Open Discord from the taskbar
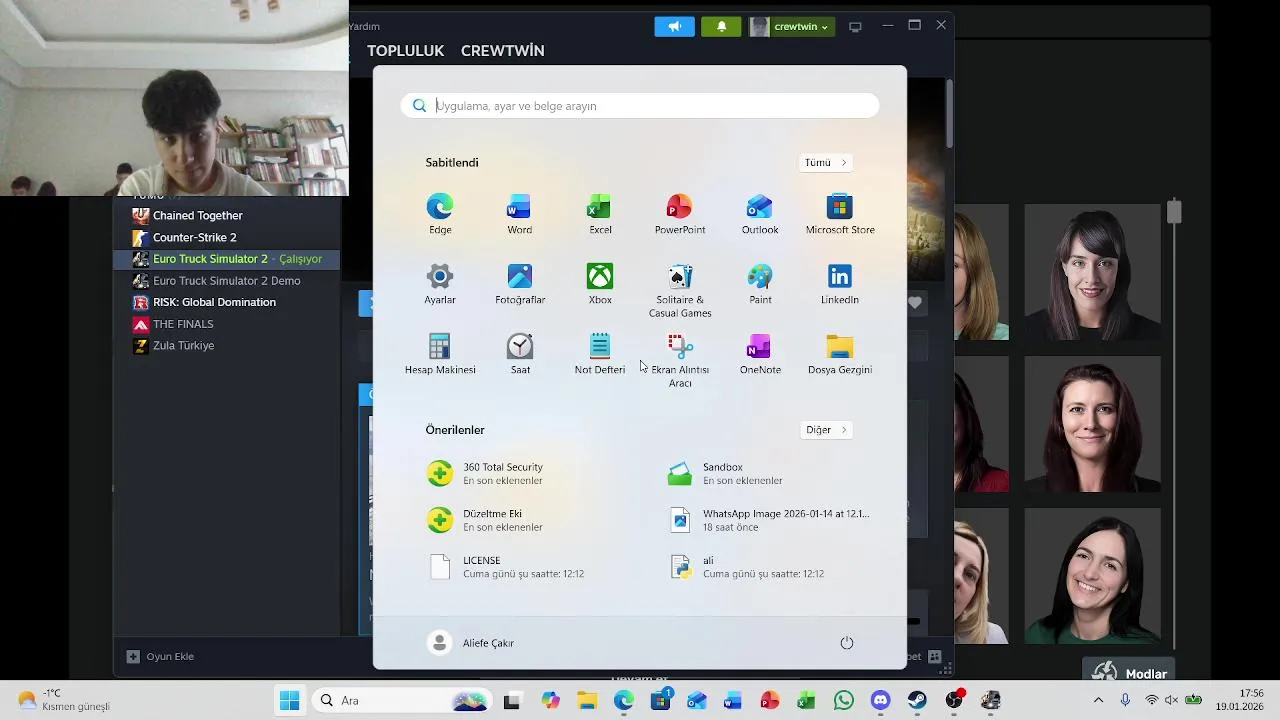Image resolution: width=1280 pixels, height=720 pixels. [880, 701]
